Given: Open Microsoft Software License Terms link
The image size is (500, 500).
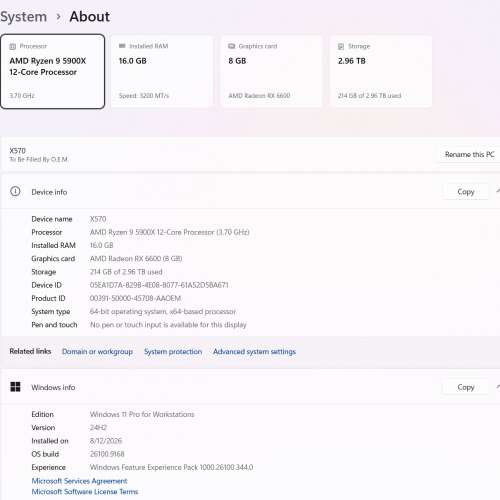Looking at the screenshot, I should (x=85, y=491).
